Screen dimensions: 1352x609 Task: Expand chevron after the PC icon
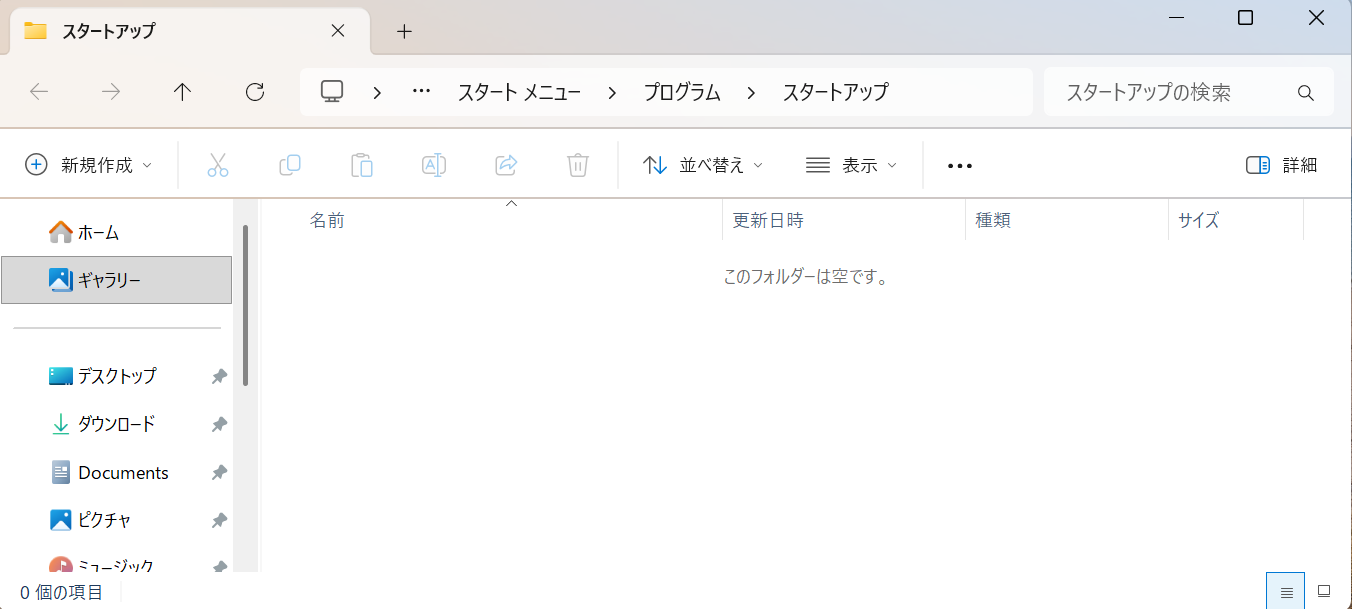click(x=377, y=92)
